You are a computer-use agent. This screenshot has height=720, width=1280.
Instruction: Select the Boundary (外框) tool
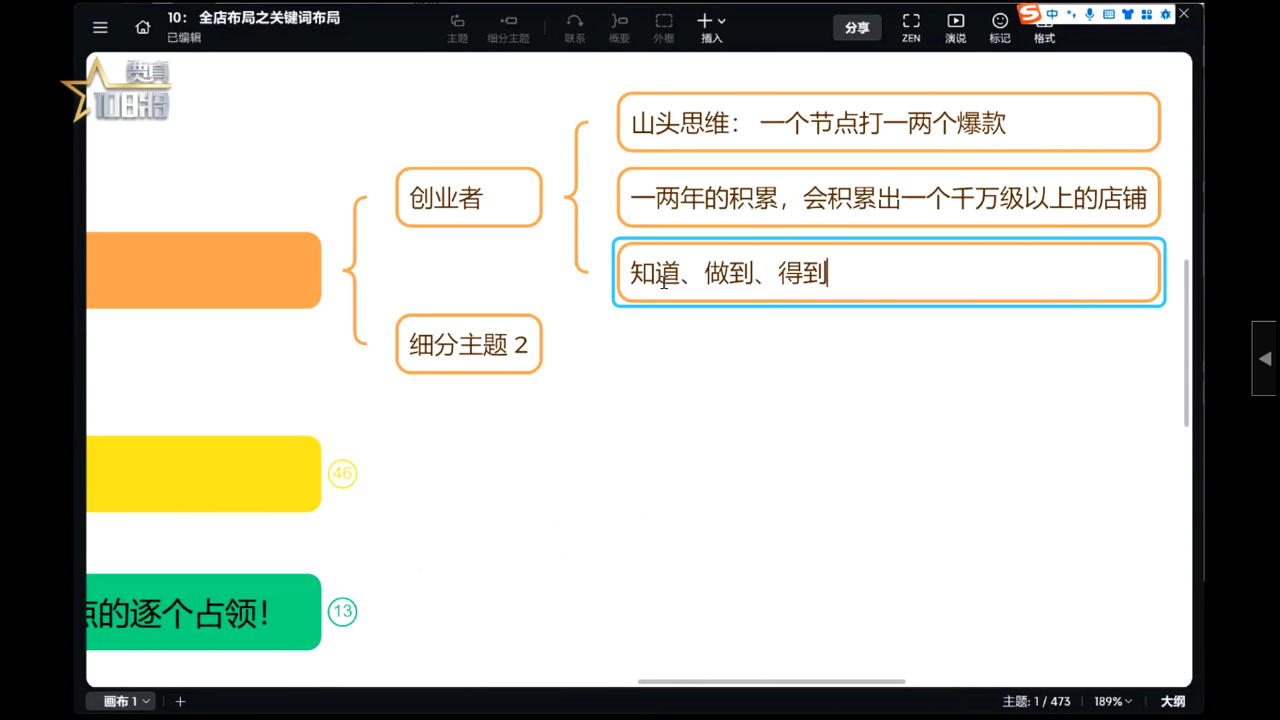[663, 27]
